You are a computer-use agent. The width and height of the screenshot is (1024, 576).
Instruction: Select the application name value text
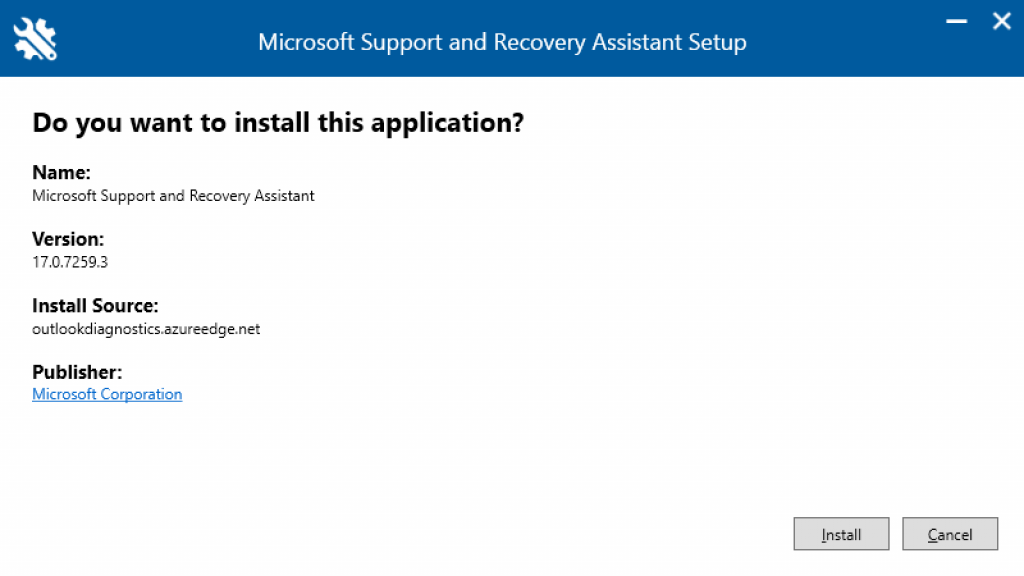(x=173, y=196)
